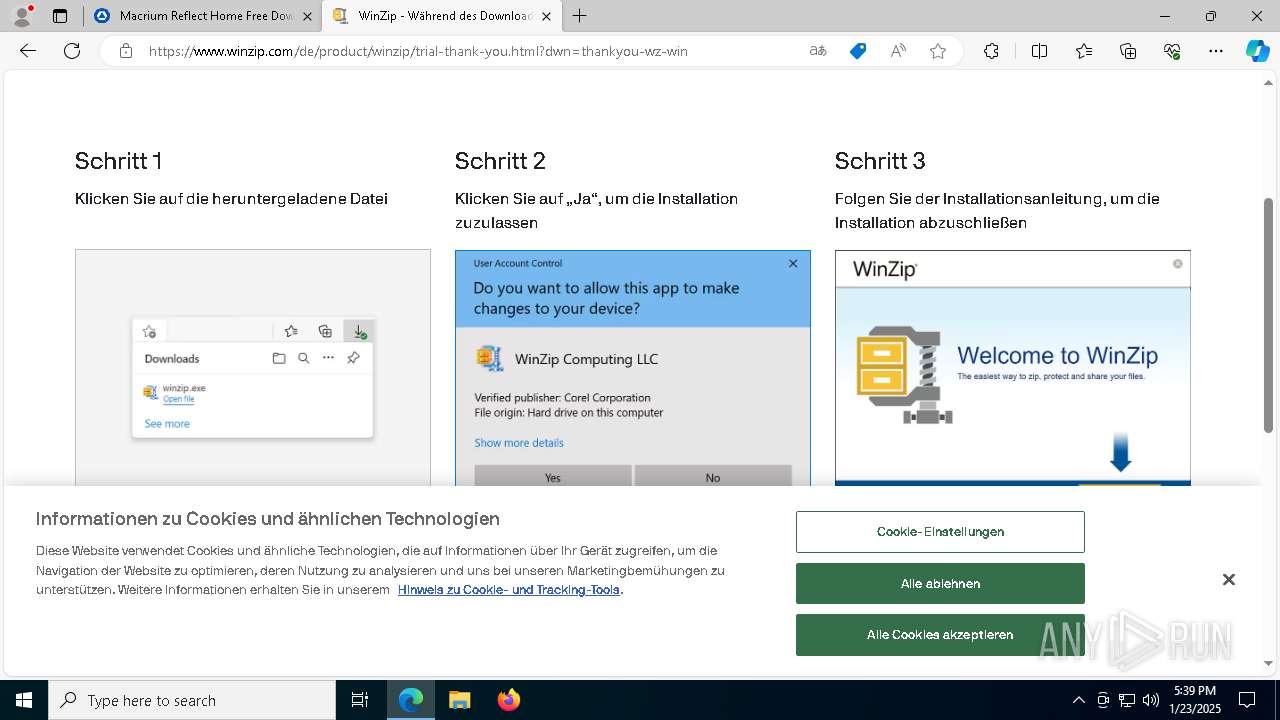The image size is (1280, 720).
Task: Close the WinZip tab
Action: [546, 16]
